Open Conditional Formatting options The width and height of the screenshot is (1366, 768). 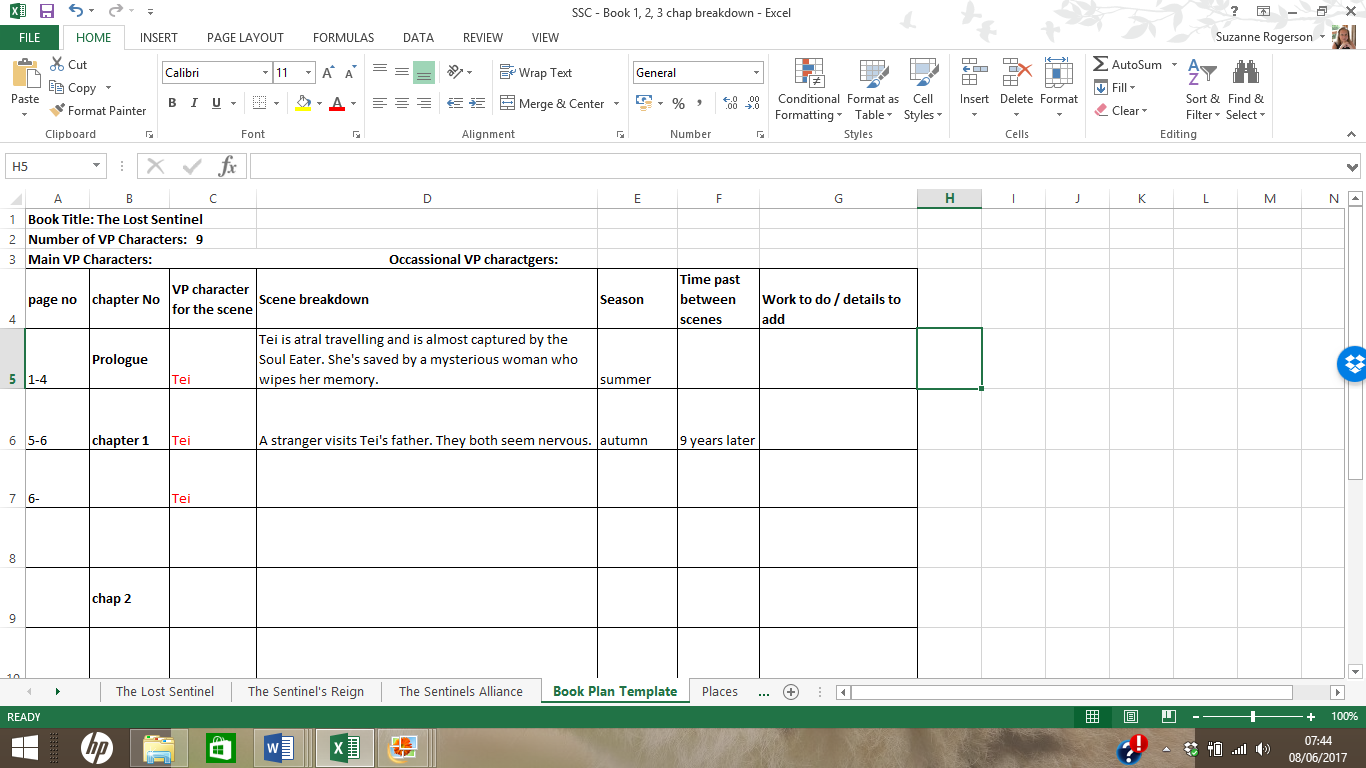[x=808, y=90]
